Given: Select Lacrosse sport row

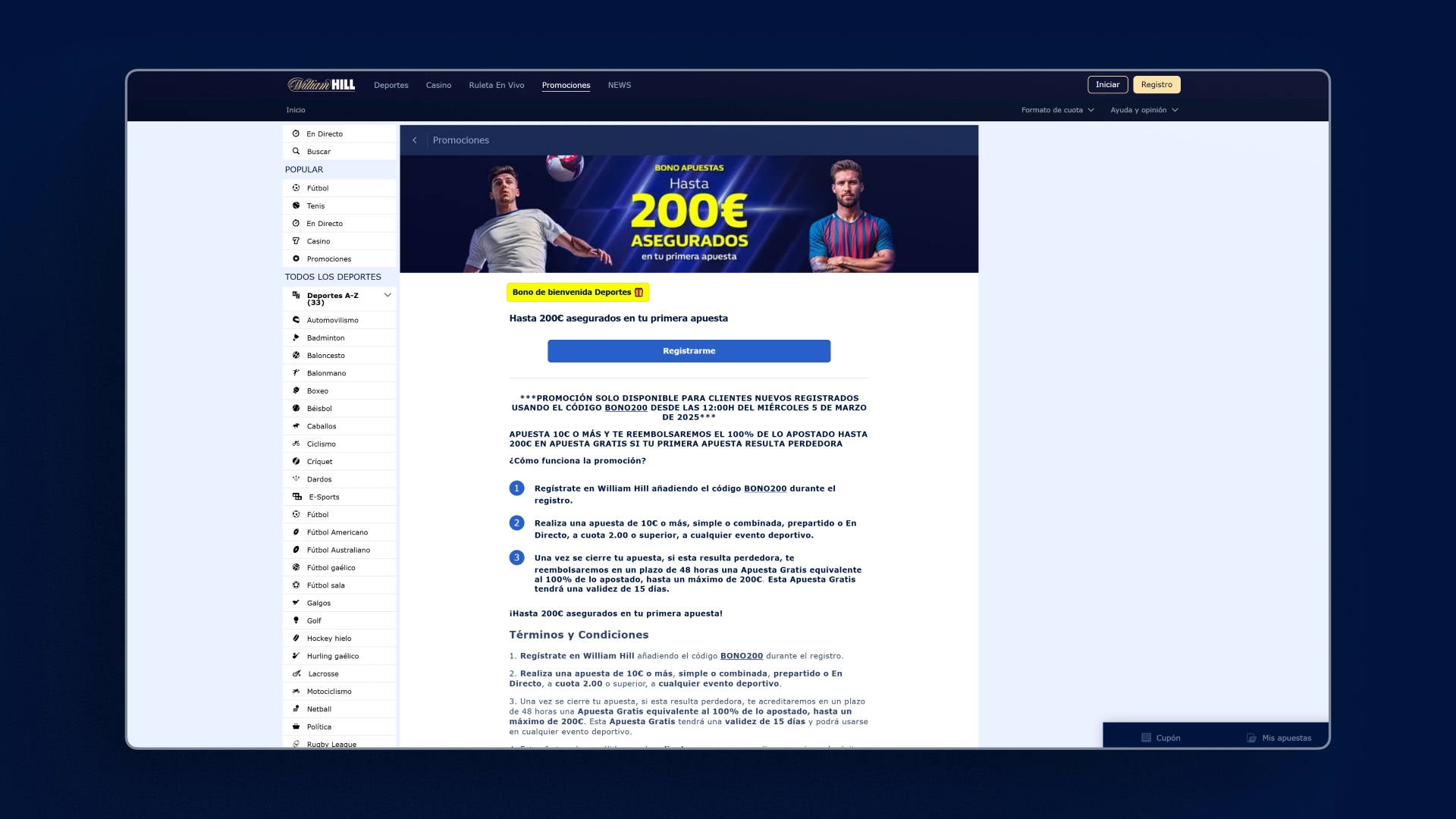Looking at the screenshot, I should click(x=340, y=673).
